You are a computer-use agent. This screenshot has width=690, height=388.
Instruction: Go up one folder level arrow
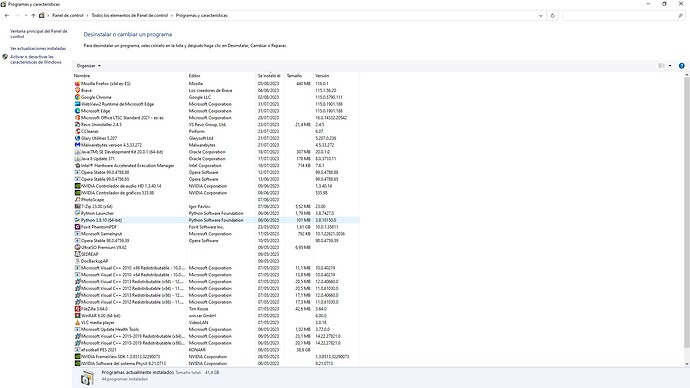[33, 15]
